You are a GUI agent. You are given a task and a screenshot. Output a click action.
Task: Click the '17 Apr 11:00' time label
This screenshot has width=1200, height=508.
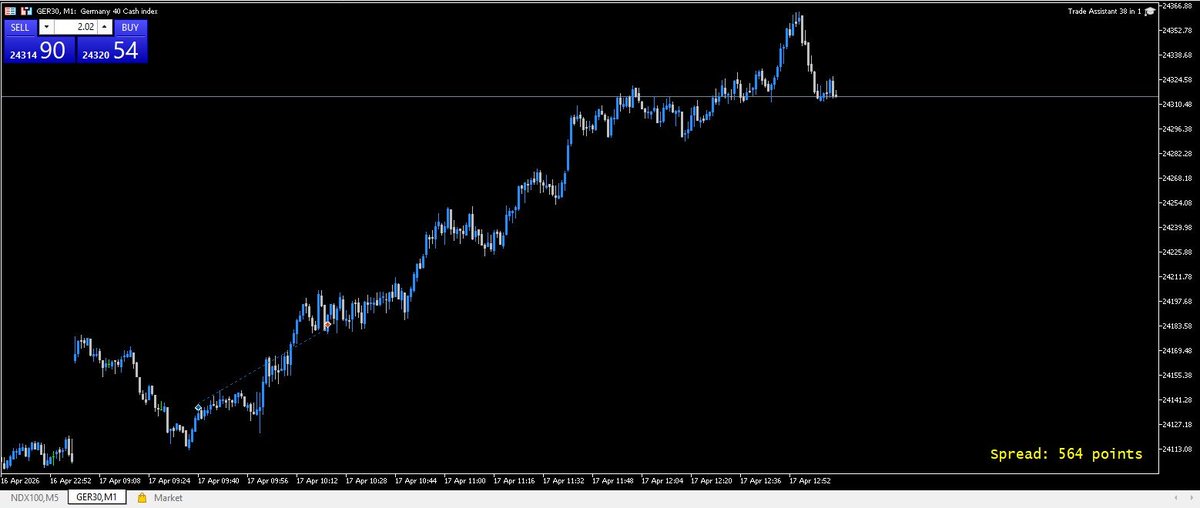(466, 480)
